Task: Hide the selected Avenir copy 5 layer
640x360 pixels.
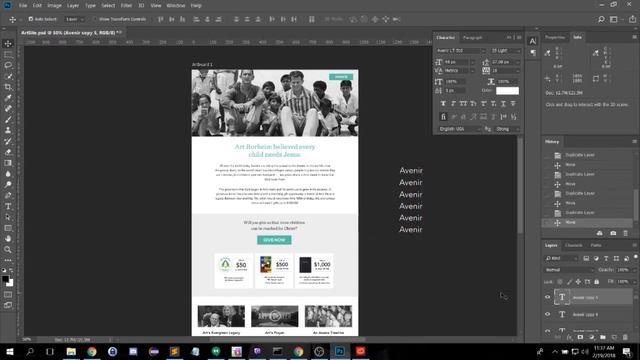Action: (548, 297)
